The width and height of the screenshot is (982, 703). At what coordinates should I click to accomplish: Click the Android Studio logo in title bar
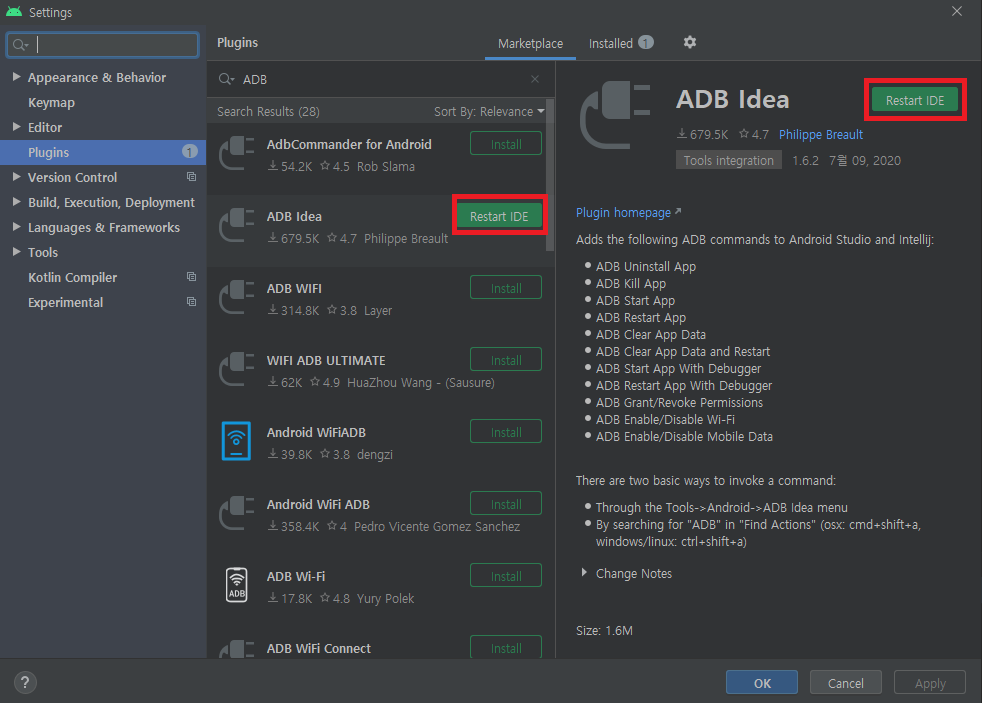click(14, 11)
